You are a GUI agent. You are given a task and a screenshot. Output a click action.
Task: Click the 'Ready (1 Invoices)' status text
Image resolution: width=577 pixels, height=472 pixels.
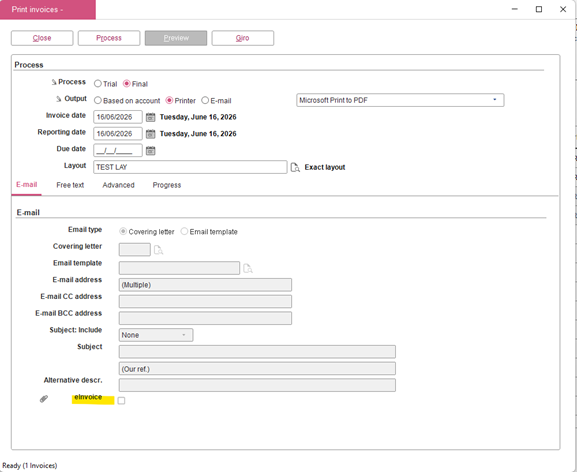30,466
